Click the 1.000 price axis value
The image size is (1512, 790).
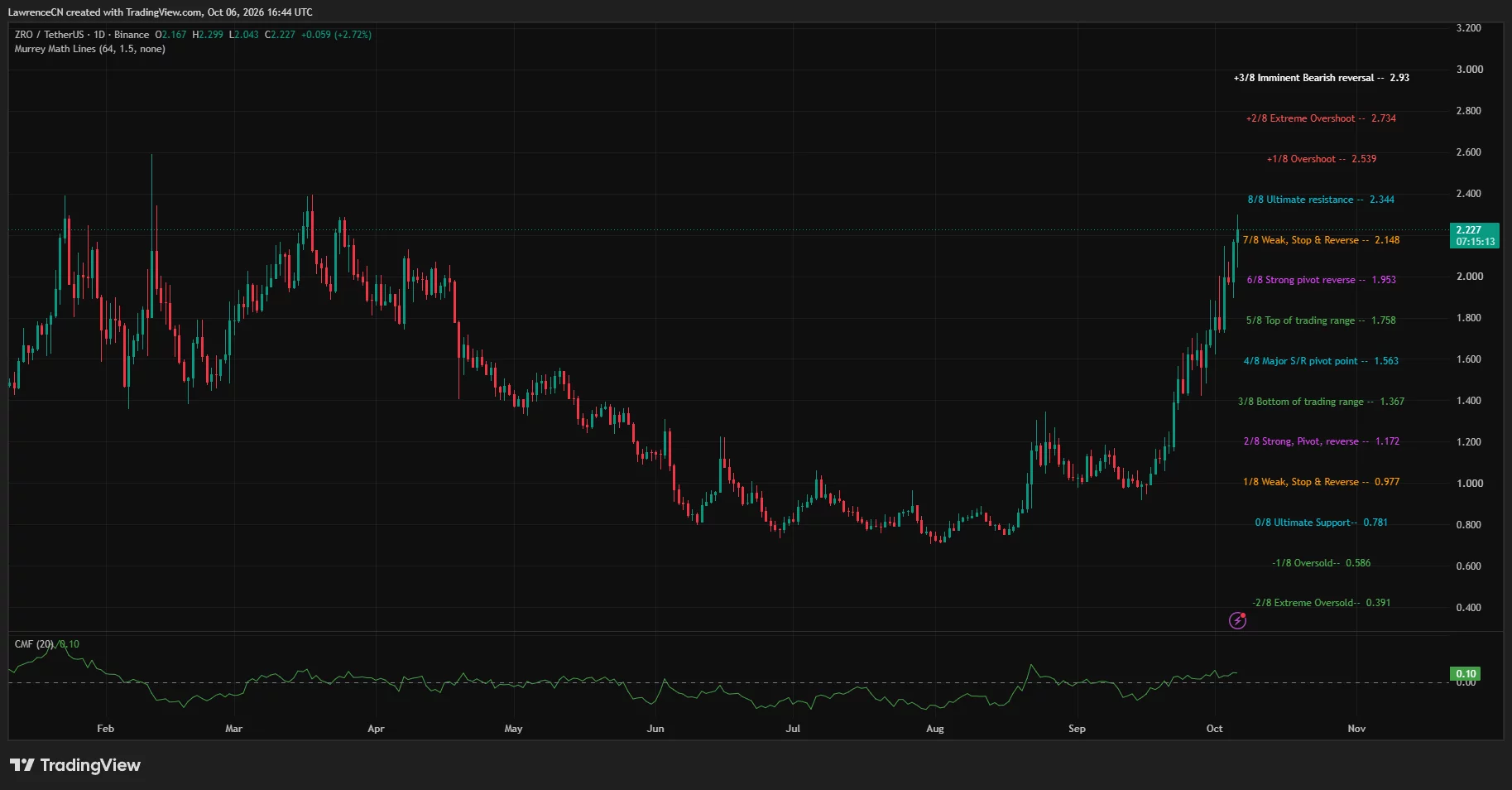[1469, 484]
